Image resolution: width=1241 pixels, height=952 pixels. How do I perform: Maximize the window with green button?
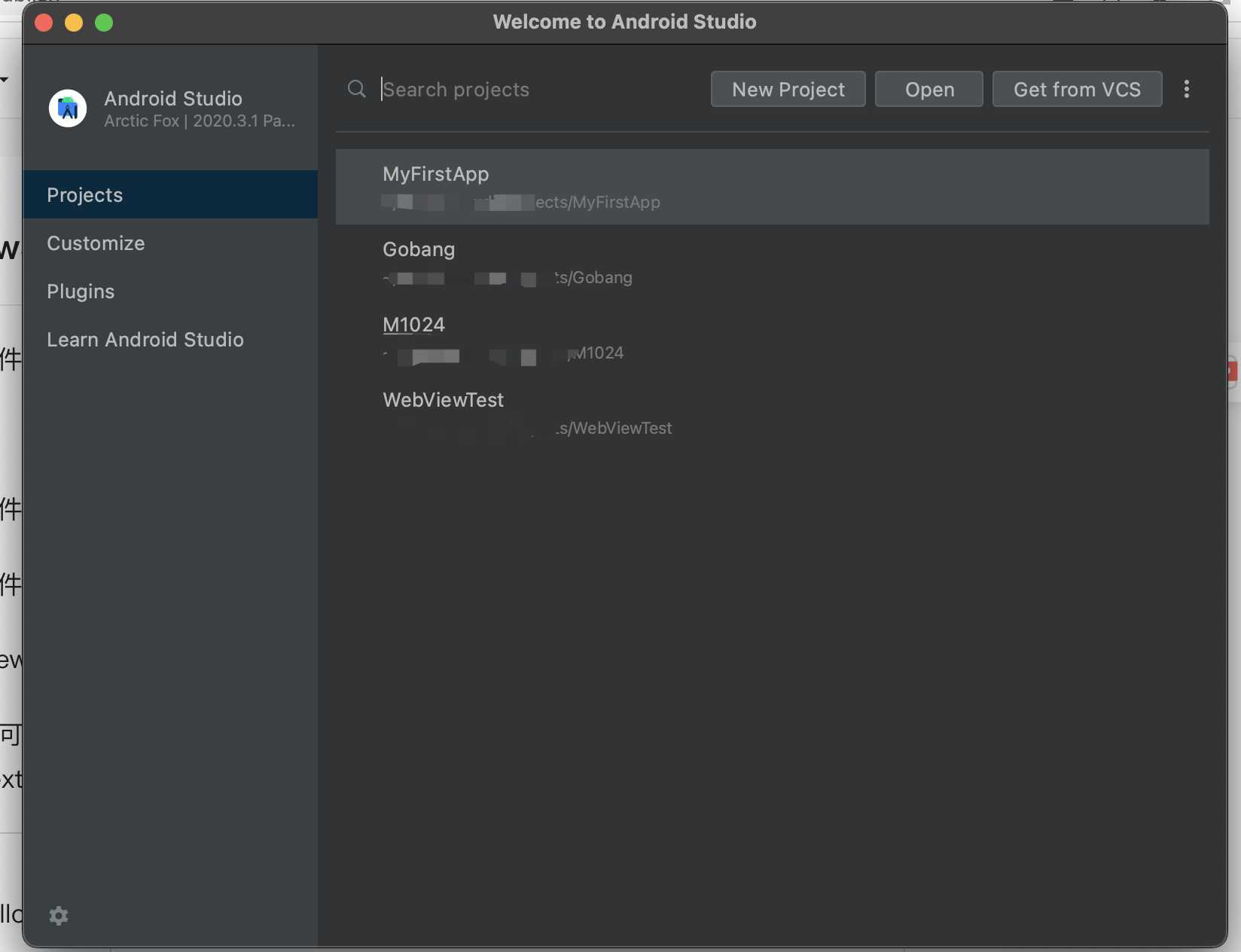pyautogui.click(x=104, y=23)
